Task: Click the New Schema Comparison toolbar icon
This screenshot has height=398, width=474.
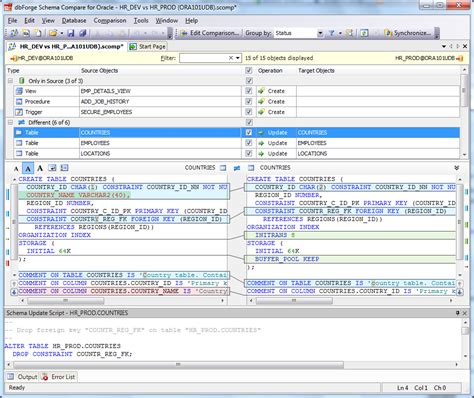Action: pos(14,33)
